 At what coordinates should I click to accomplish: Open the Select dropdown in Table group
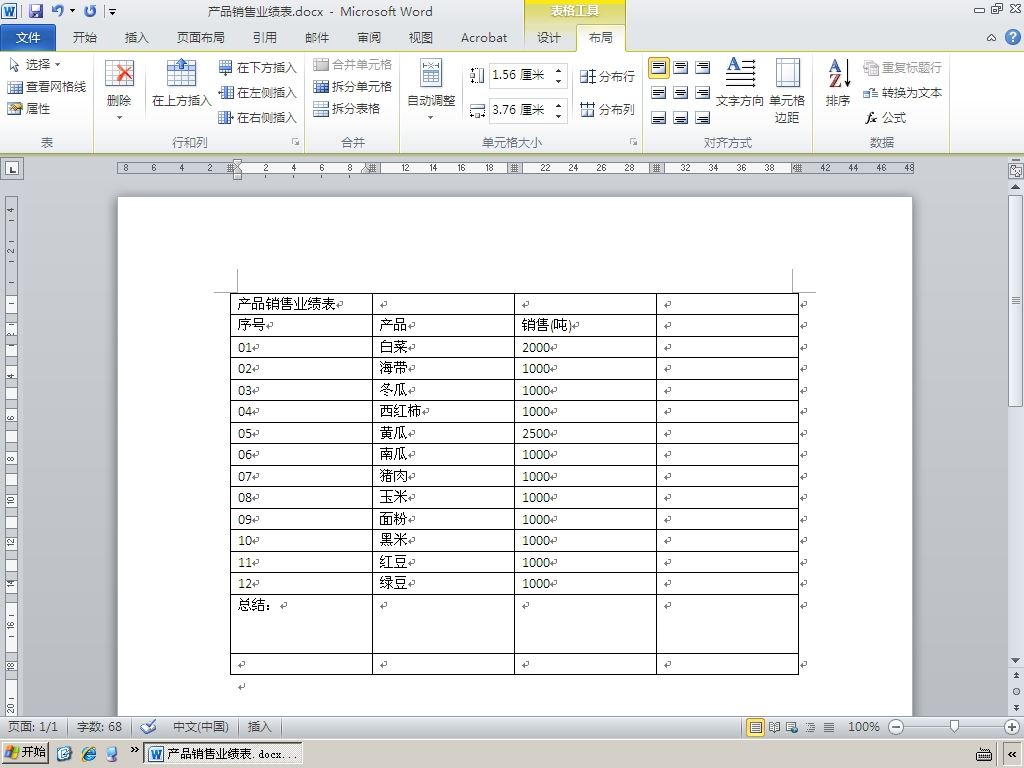[x=35, y=65]
